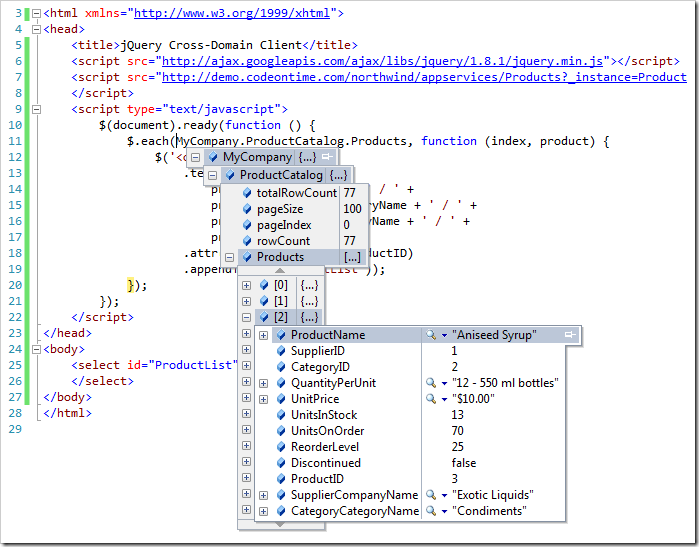Collapse the Products array node
Viewport: 699px width, 547px height.
(229, 257)
